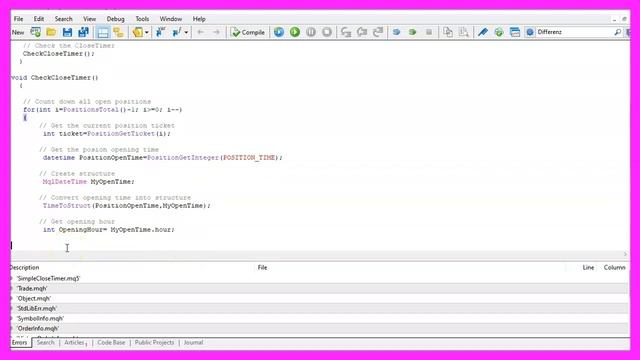Click the blue start profiling icon
Image resolution: width=640 pixels, height=360 pixels.
[396, 32]
